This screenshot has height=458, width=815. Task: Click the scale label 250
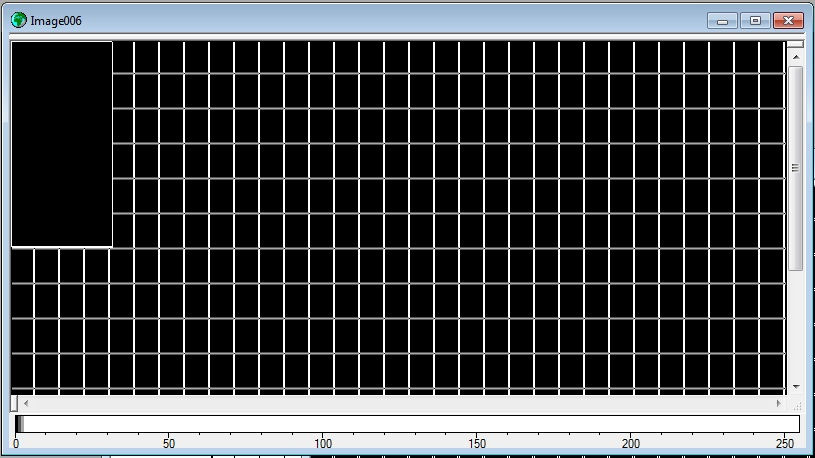click(785, 444)
